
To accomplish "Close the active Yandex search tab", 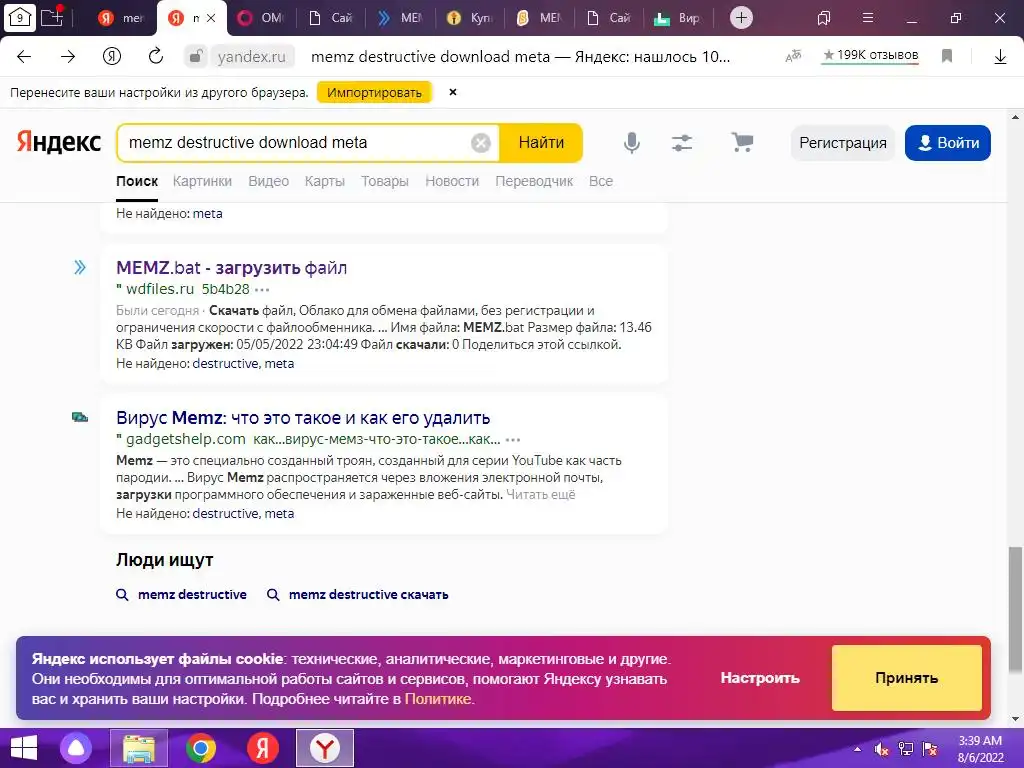I will coord(211,18).
